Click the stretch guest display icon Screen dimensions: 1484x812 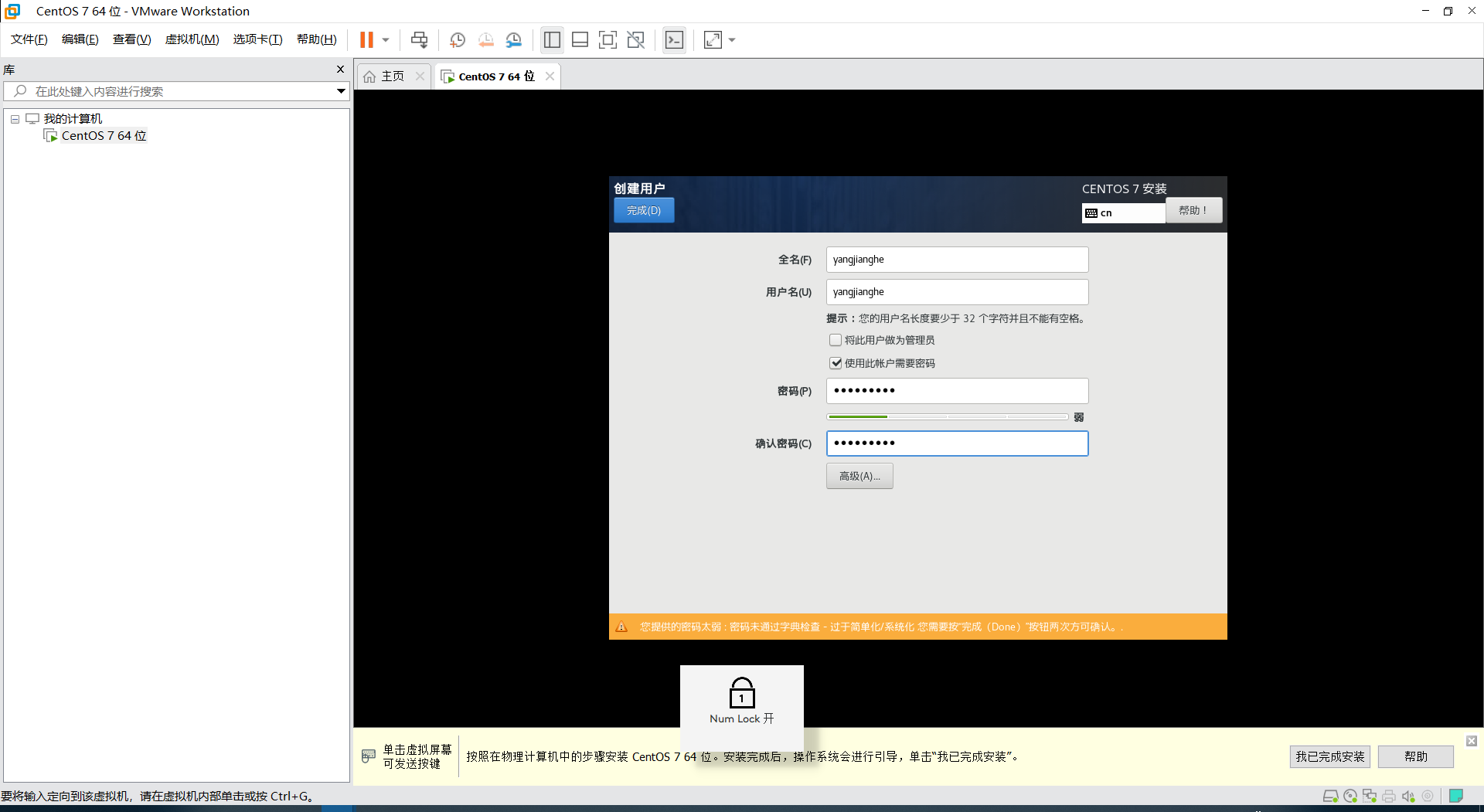coord(713,39)
